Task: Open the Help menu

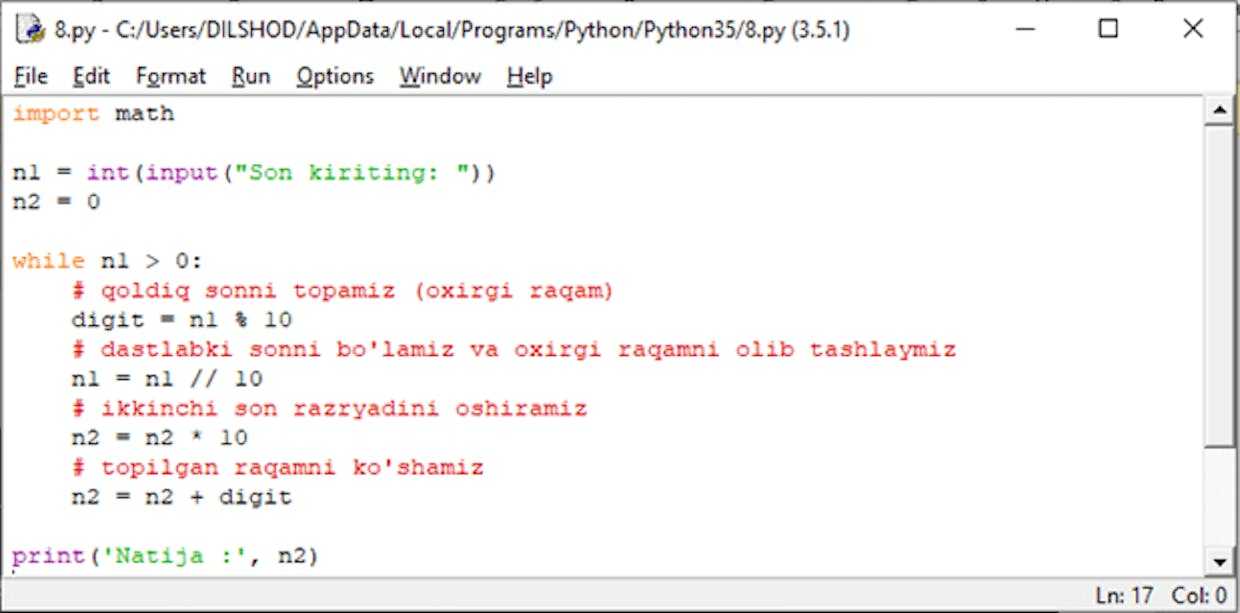Action: (x=529, y=76)
